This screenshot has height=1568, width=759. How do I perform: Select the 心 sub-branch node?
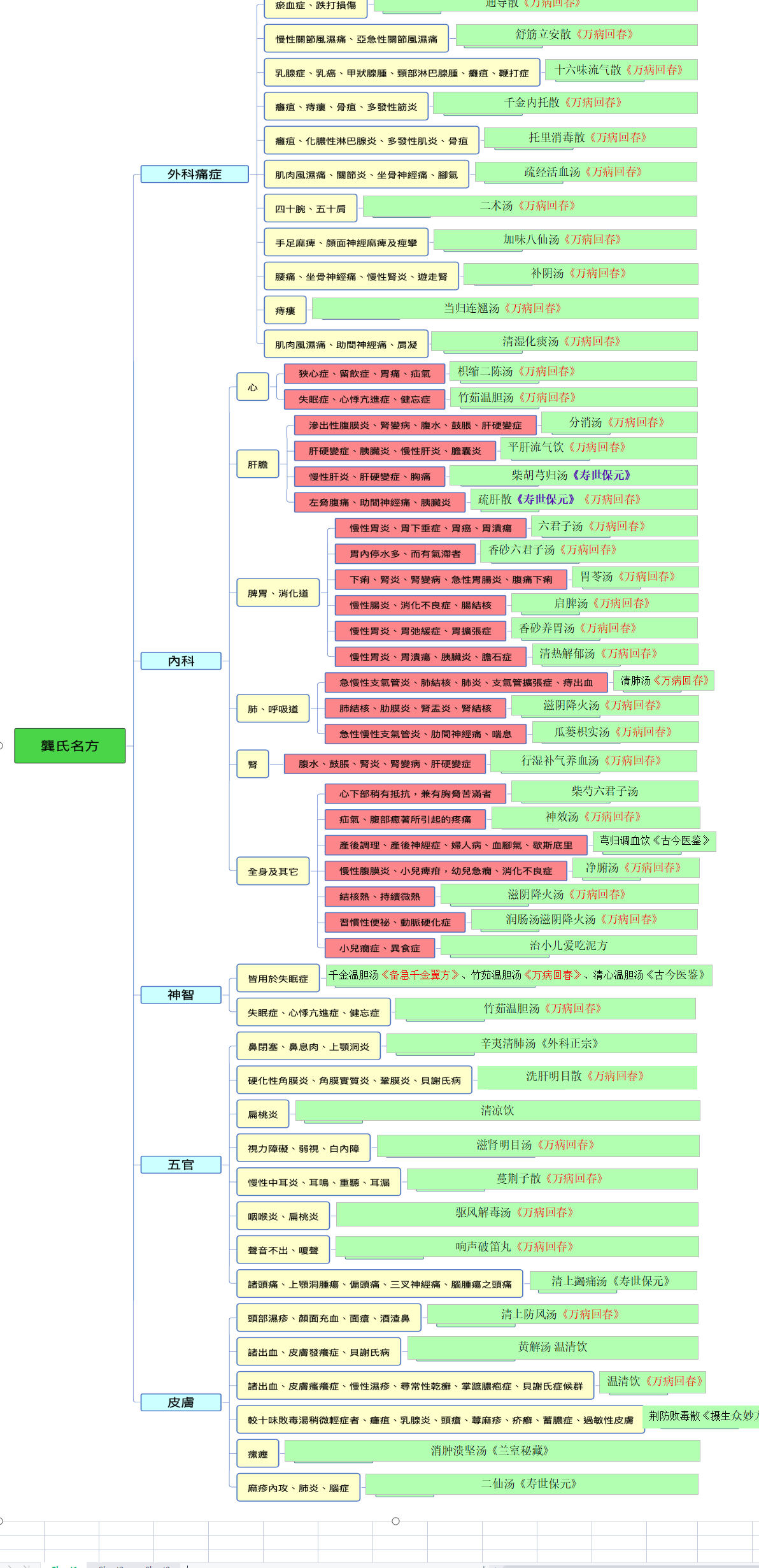pos(253,387)
